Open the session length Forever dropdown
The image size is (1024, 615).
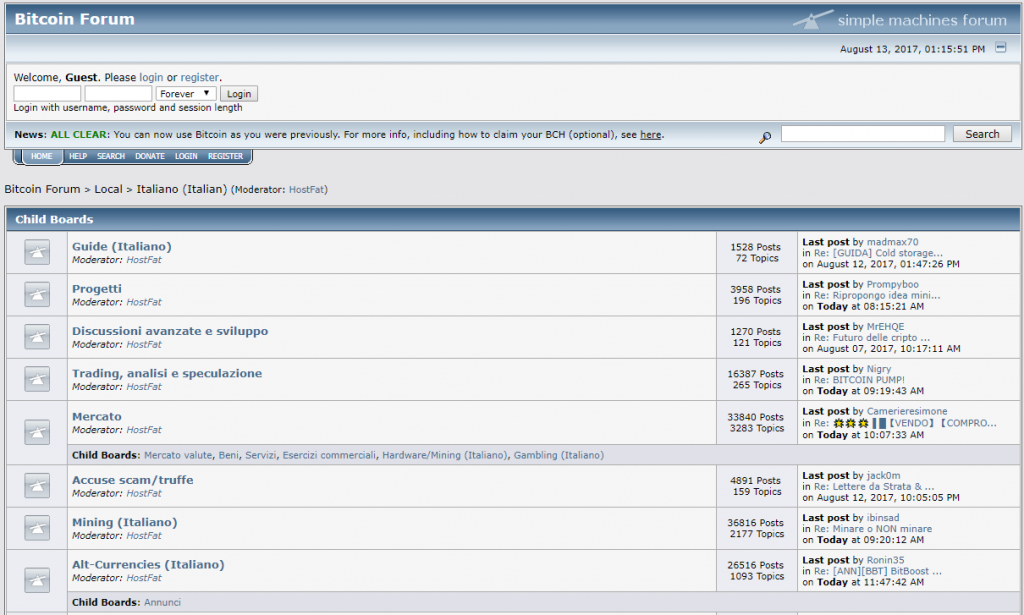[x=186, y=93]
